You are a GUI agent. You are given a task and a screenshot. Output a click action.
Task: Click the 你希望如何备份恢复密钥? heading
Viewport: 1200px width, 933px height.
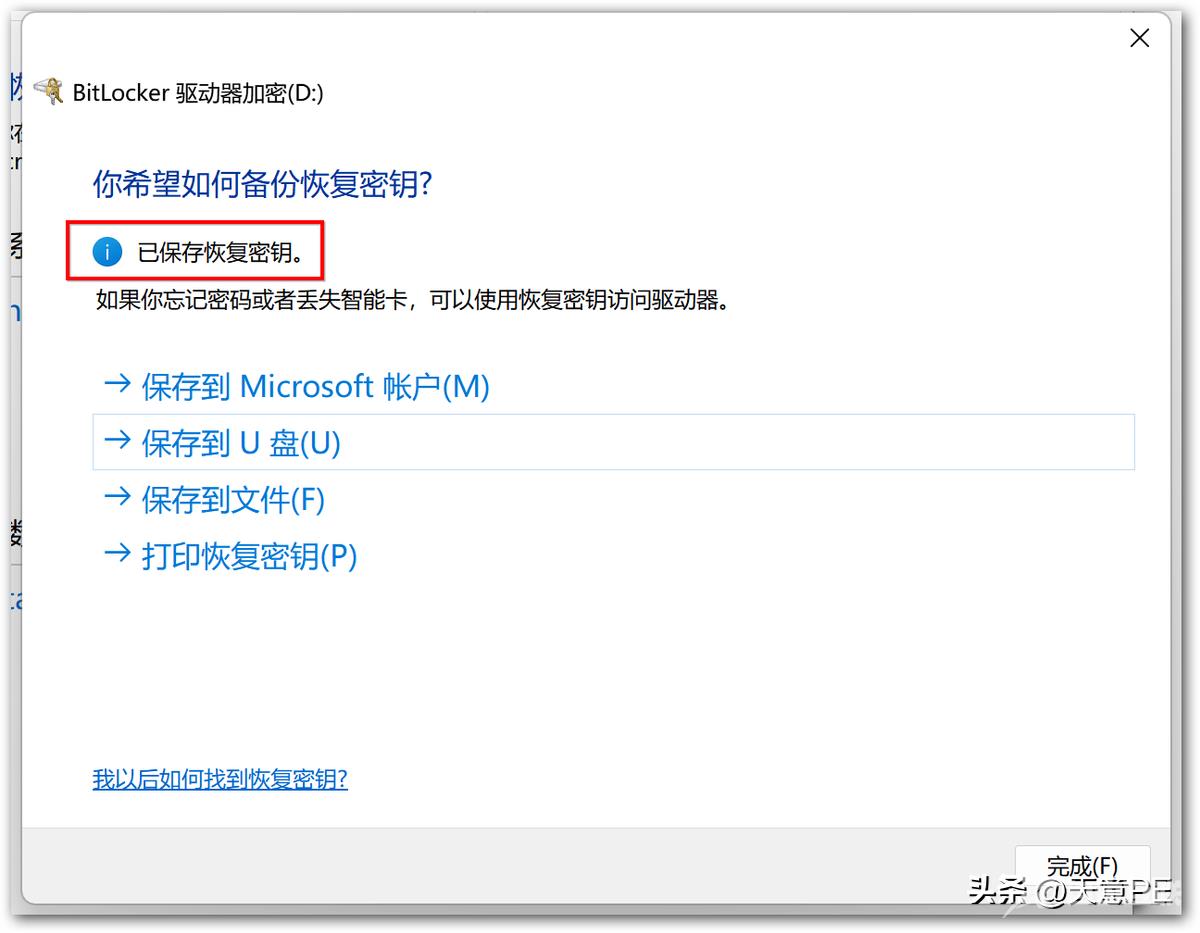point(262,184)
